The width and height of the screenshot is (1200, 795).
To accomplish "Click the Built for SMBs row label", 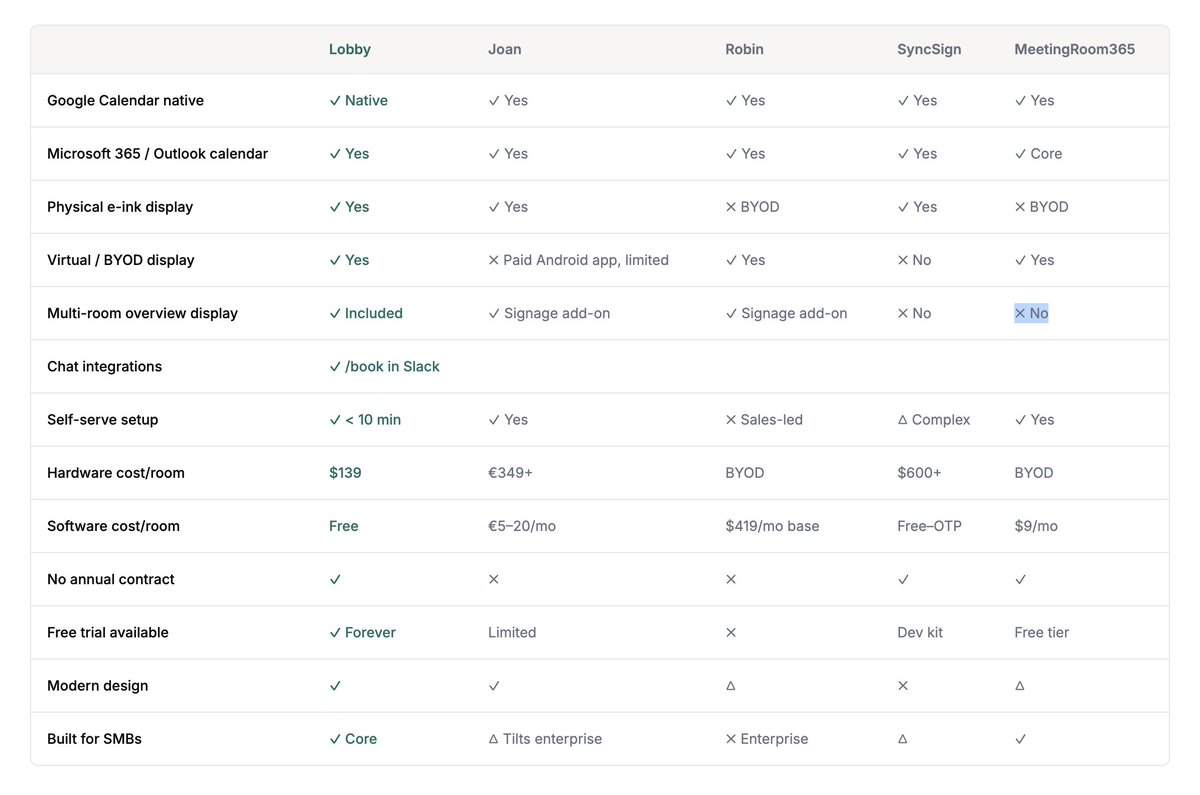I will 94,739.
